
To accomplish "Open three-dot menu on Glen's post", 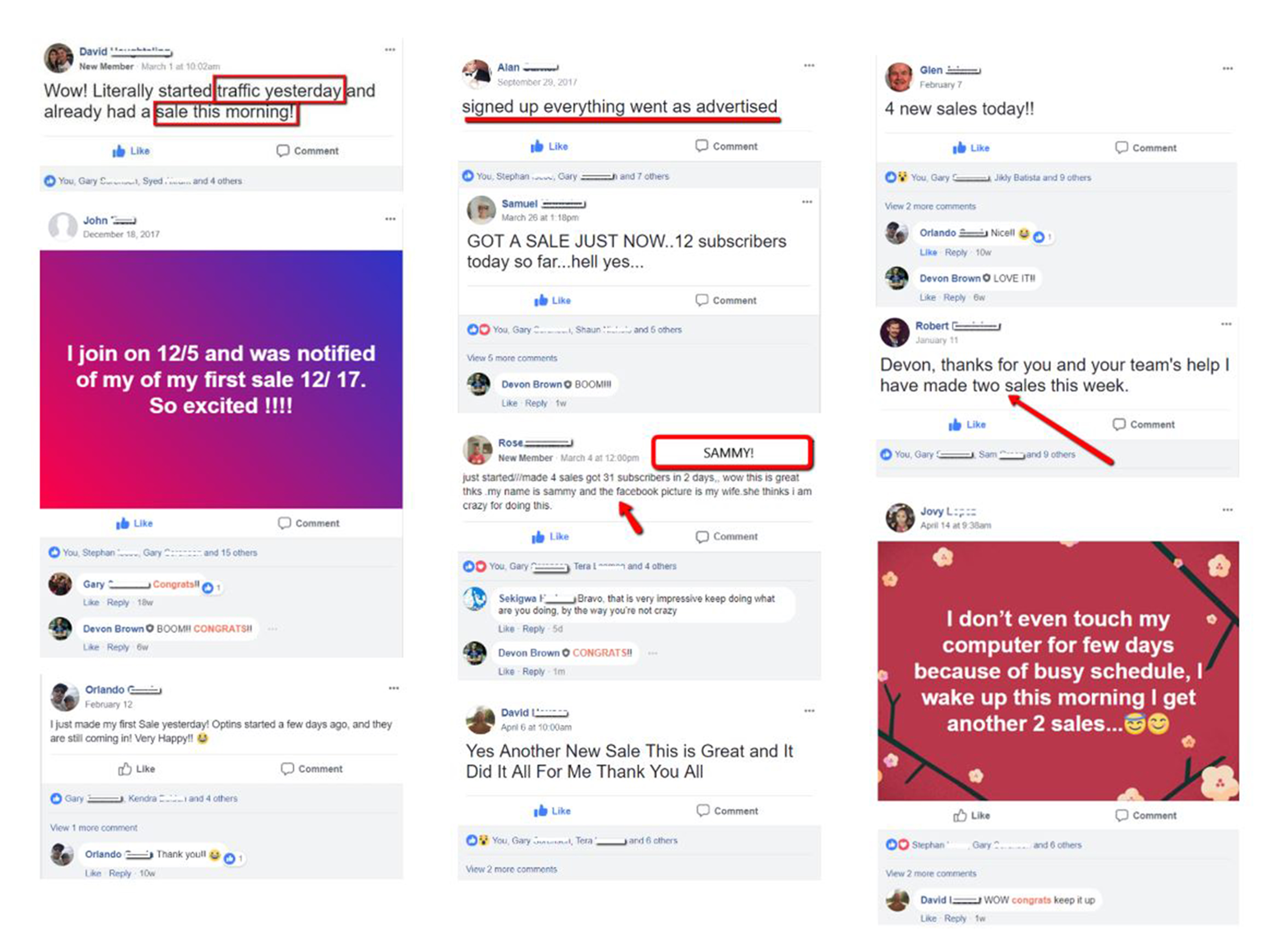I will pyautogui.click(x=1227, y=69).
